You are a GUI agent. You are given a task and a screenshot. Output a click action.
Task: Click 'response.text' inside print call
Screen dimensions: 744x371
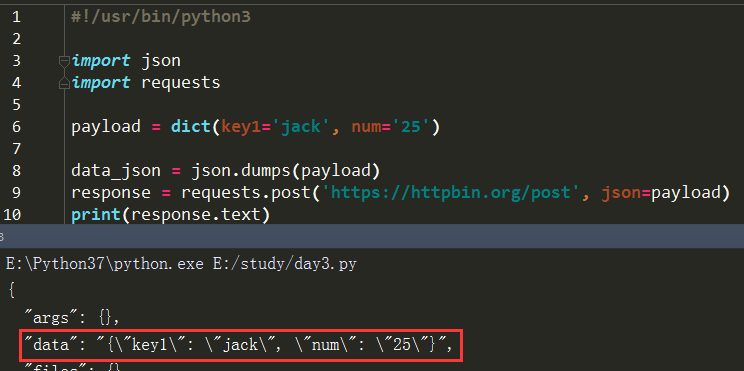(x=195, y=214)
